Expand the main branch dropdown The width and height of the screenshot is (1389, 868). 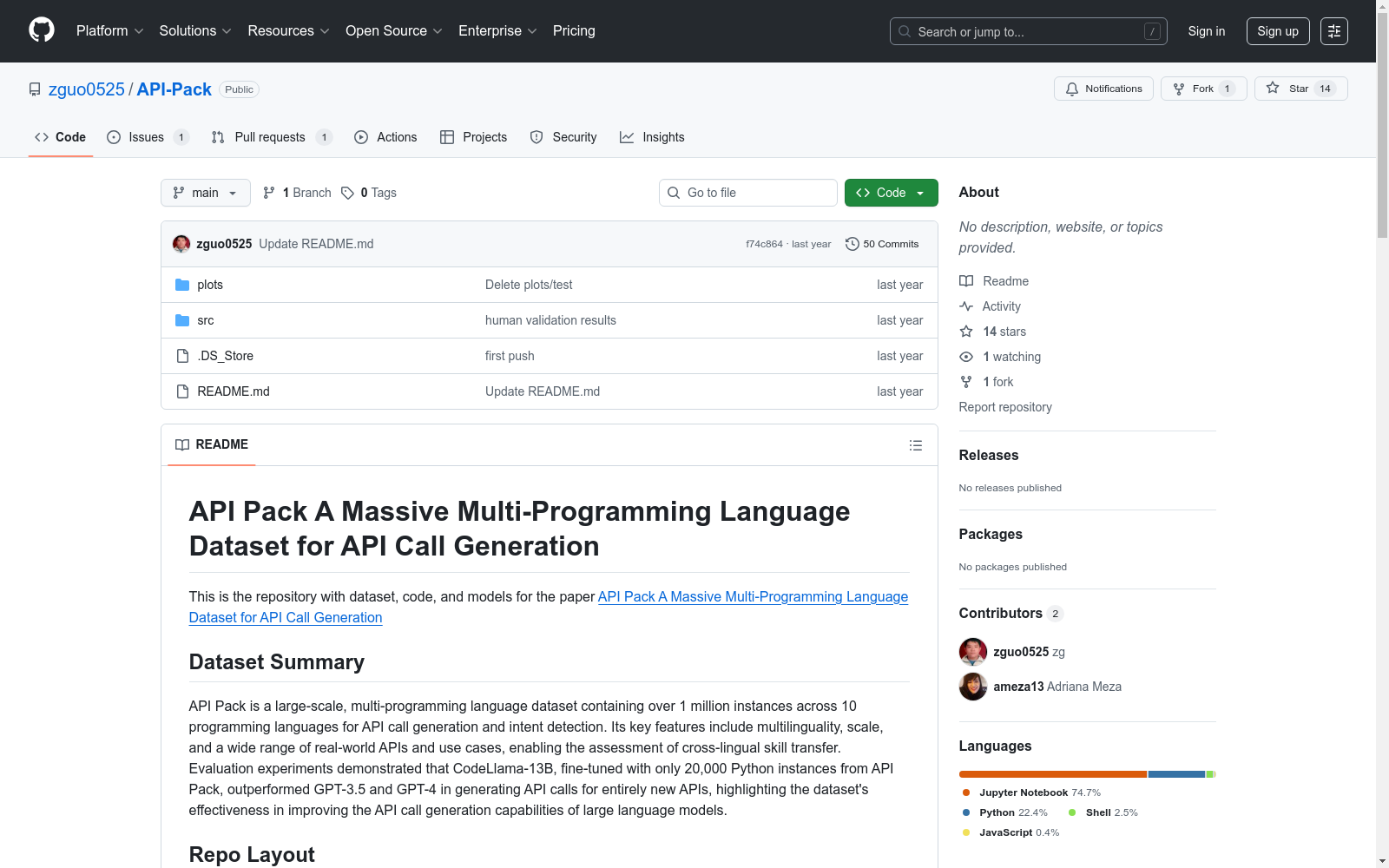[205, 193]
